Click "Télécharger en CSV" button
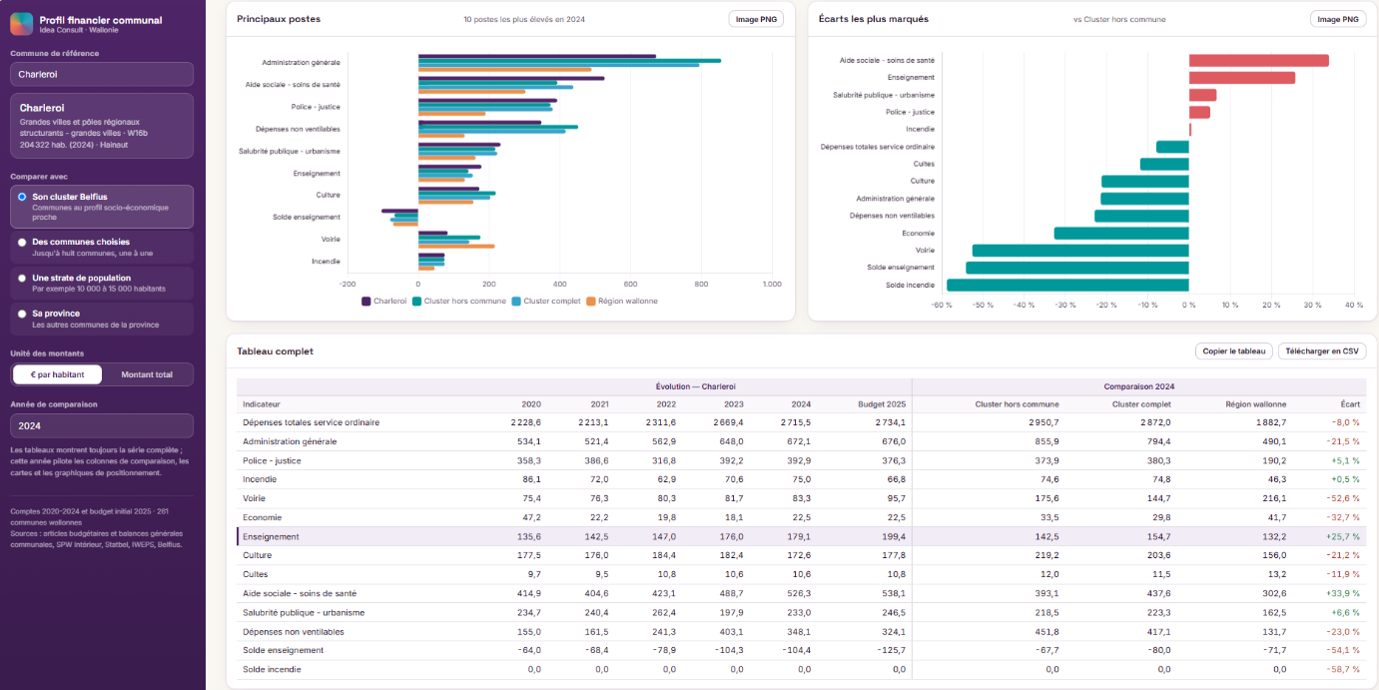Screen dimensions: 1379x690 tap(1322, 351)
